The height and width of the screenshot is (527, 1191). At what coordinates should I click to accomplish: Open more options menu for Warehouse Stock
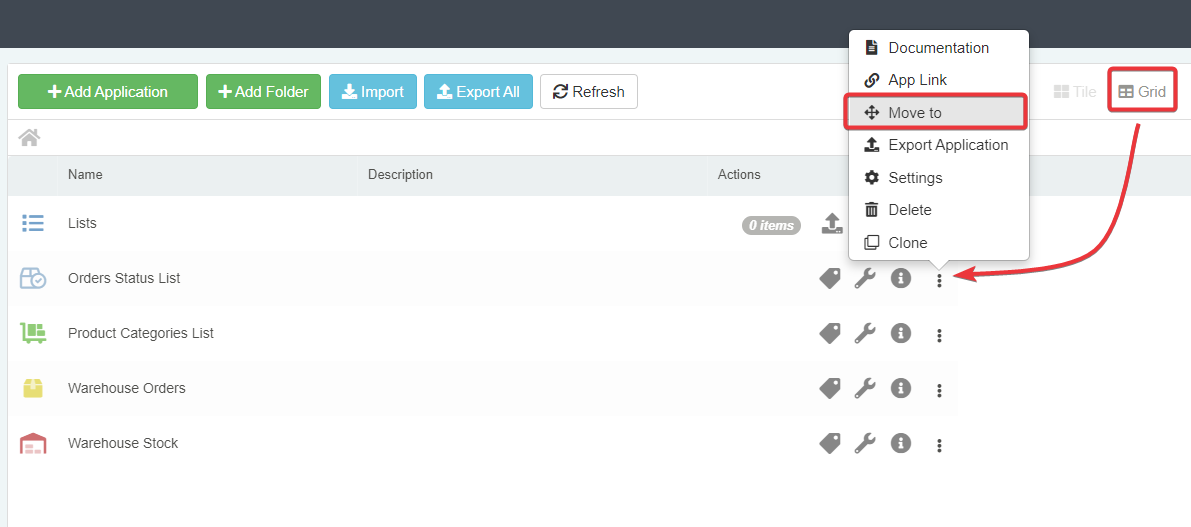tap(939, 445)
